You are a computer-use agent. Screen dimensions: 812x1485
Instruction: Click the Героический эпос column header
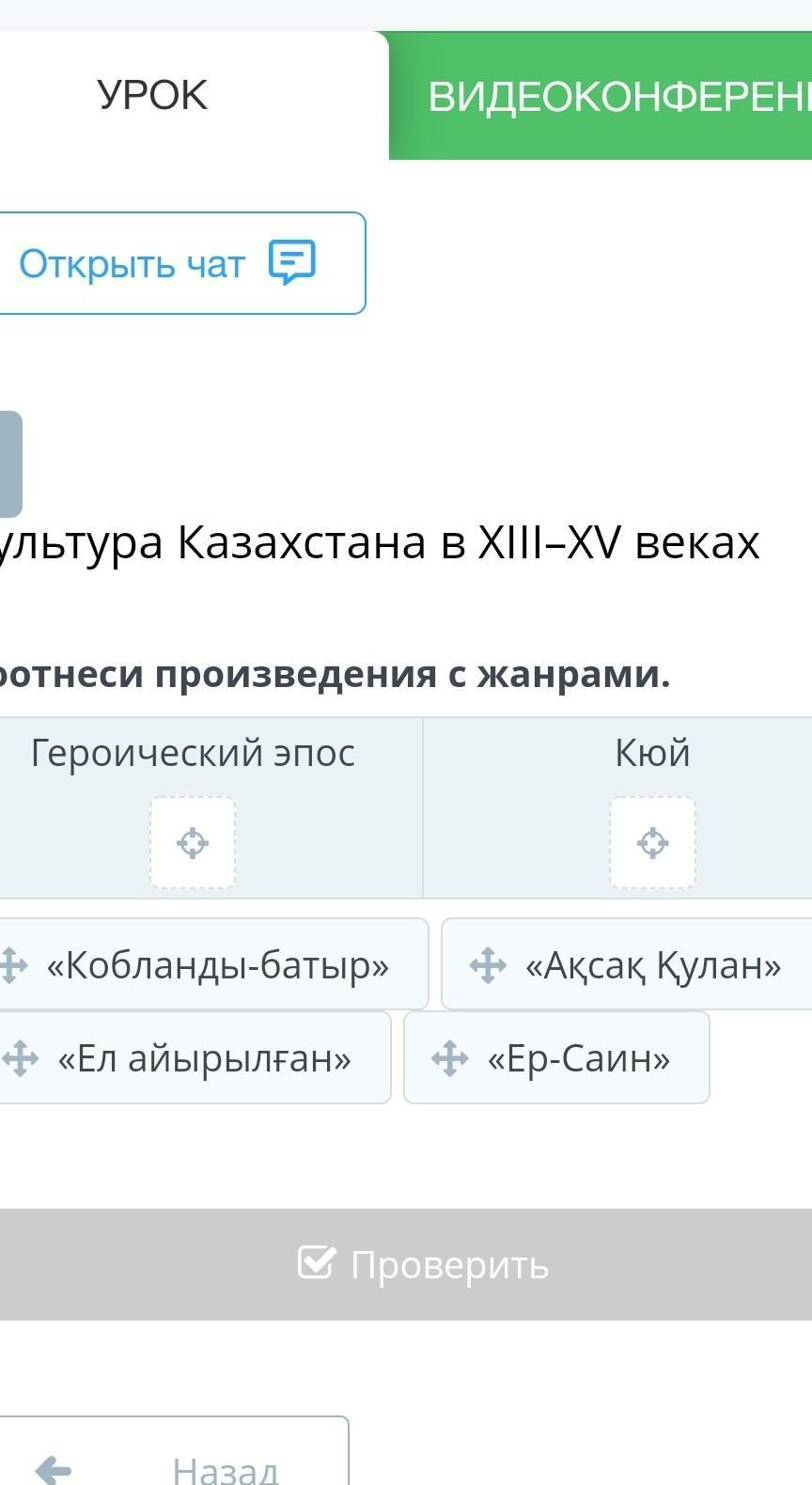coord(193,753)
